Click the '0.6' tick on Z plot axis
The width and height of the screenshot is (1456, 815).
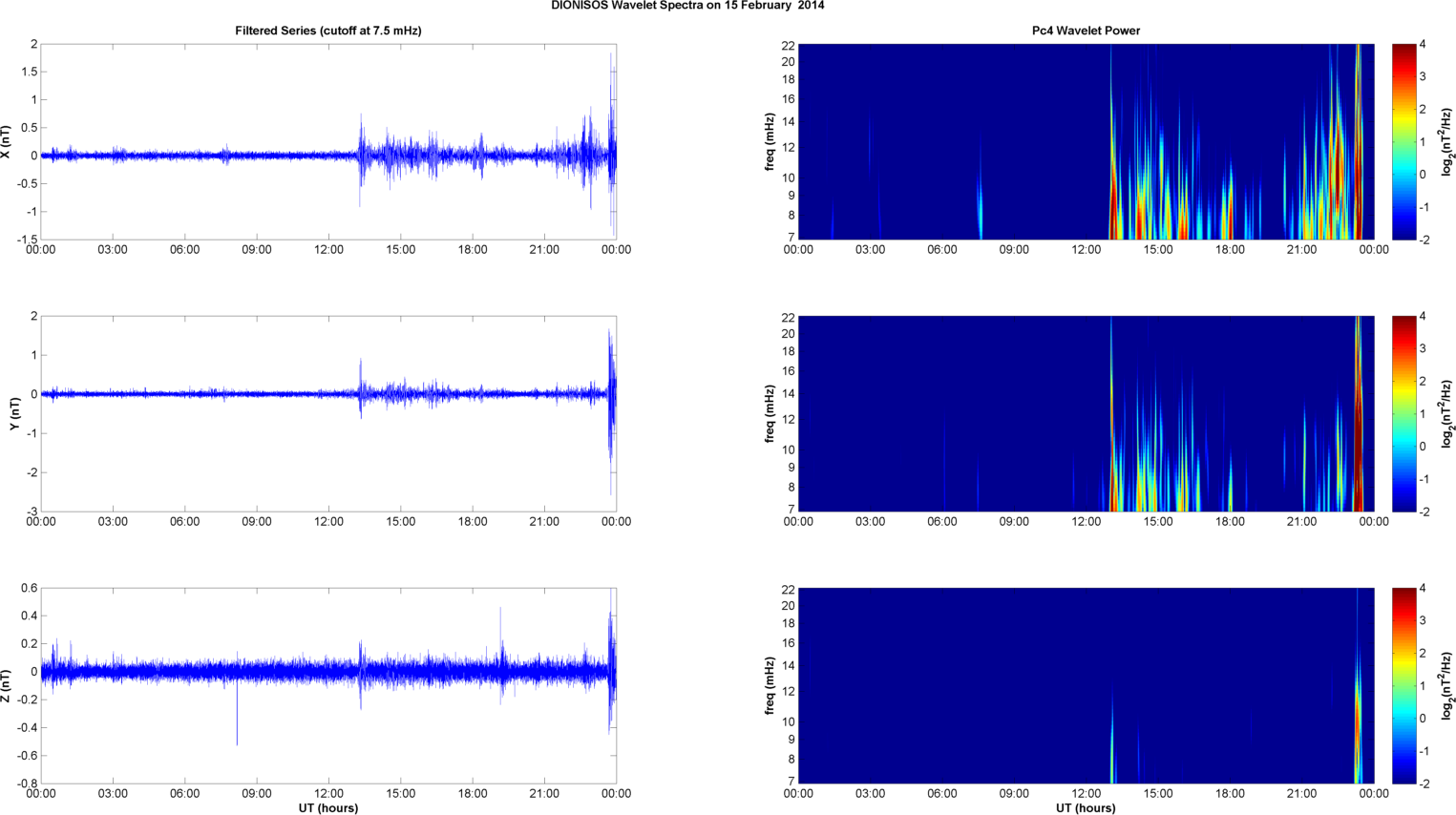point(30,588)
